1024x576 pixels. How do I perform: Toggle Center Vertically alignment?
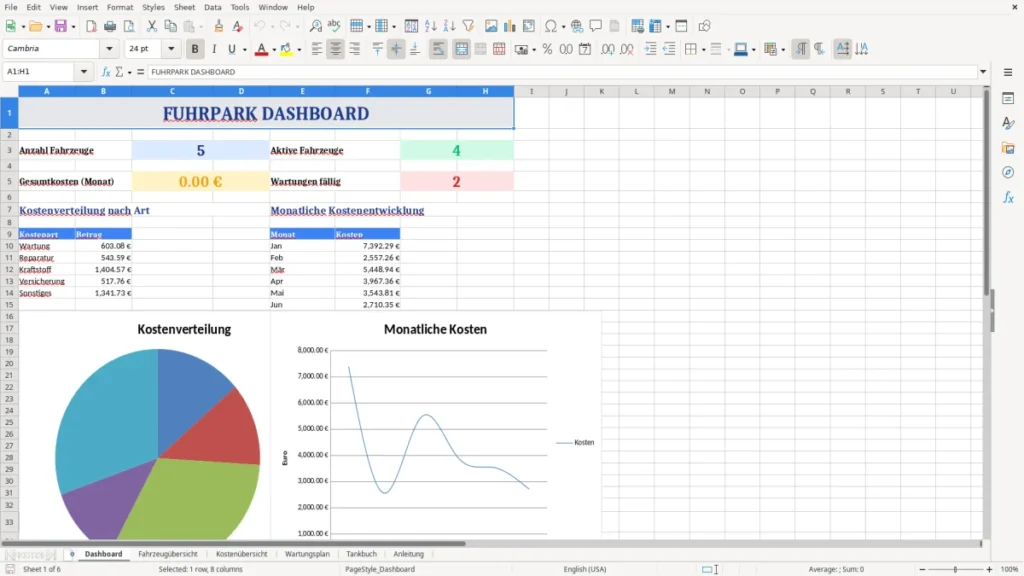pos(396,49)
